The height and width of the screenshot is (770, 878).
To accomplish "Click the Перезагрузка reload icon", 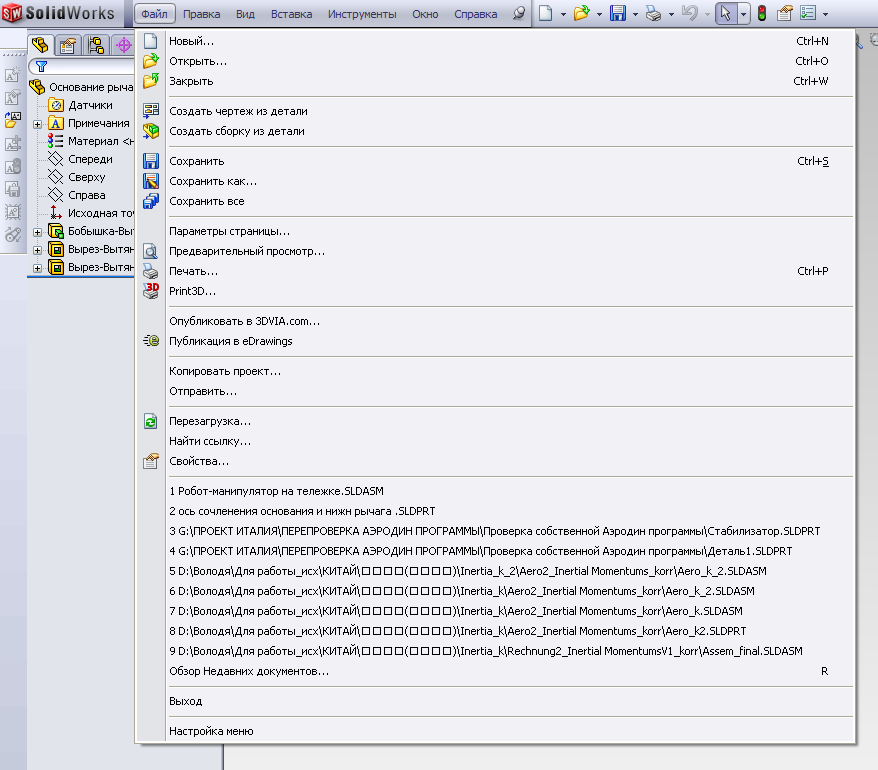I will point(151,421).
